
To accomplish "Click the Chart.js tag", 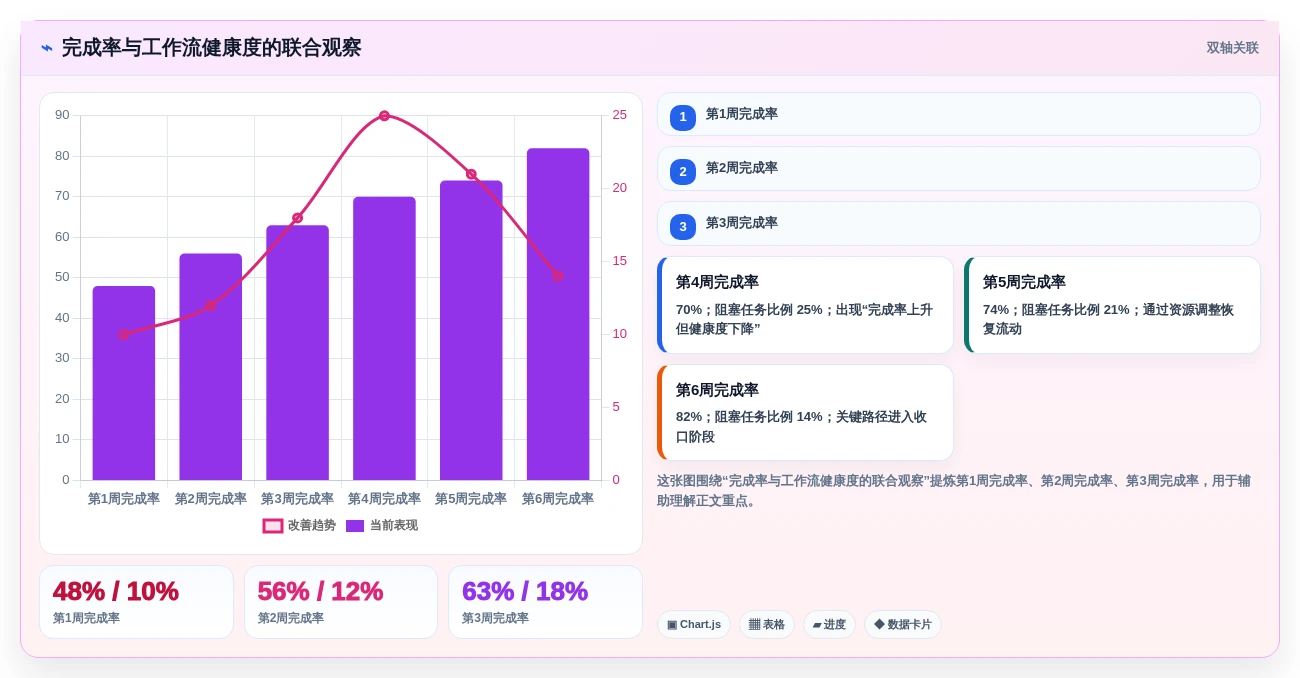I will (x=693, y=625).
